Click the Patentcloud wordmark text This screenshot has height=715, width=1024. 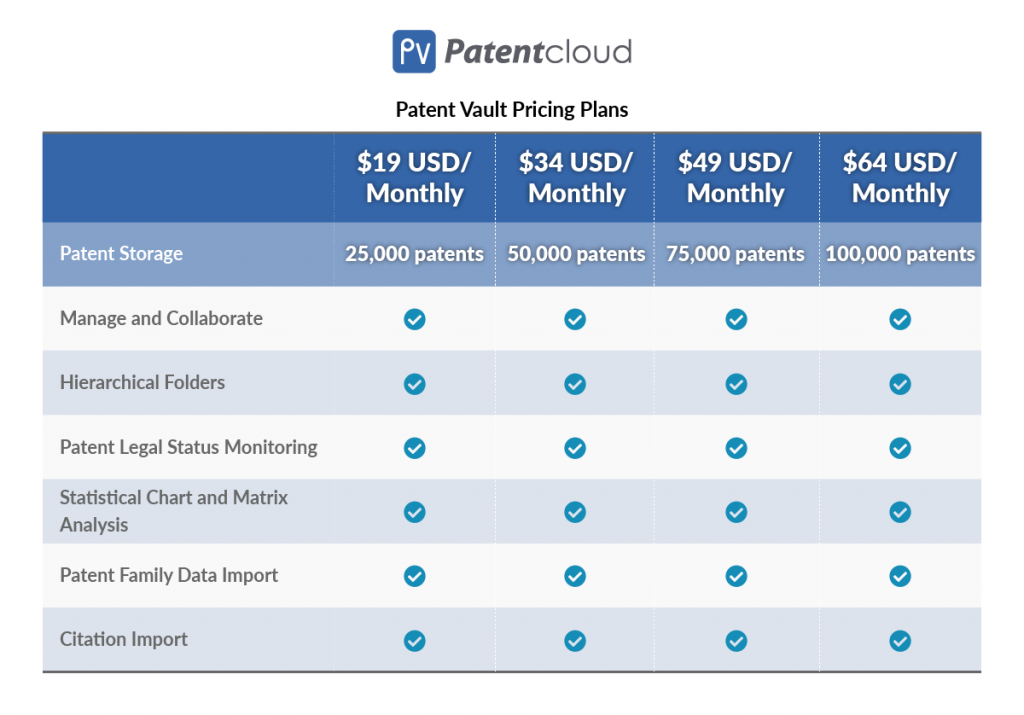538,52
